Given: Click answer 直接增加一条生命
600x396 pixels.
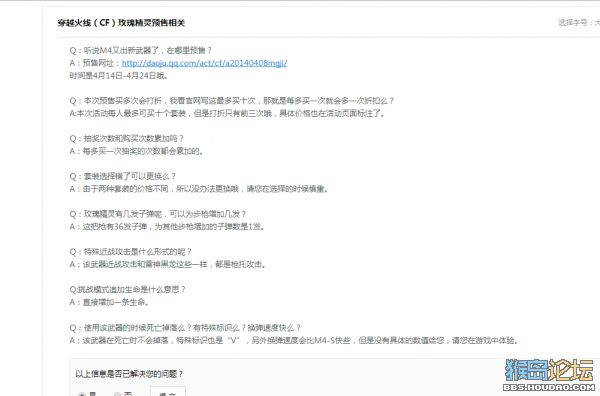Looking at the screenshot, I should pyautogui.click(x=109, y=302).
